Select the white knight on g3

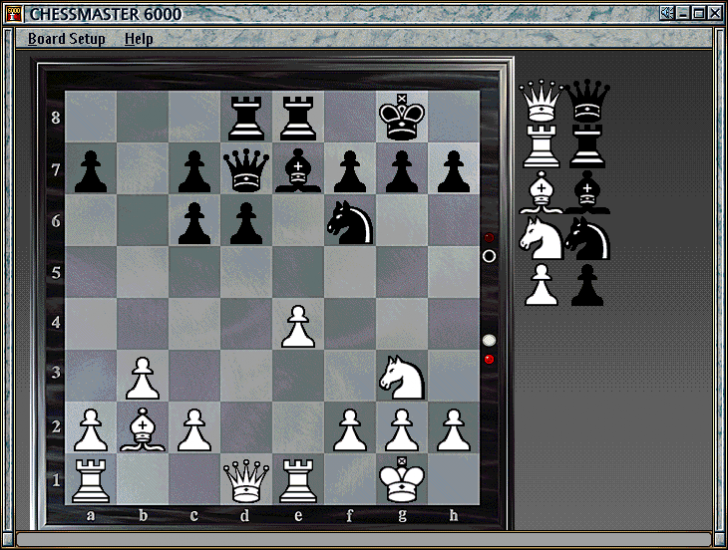pos(402,377)
